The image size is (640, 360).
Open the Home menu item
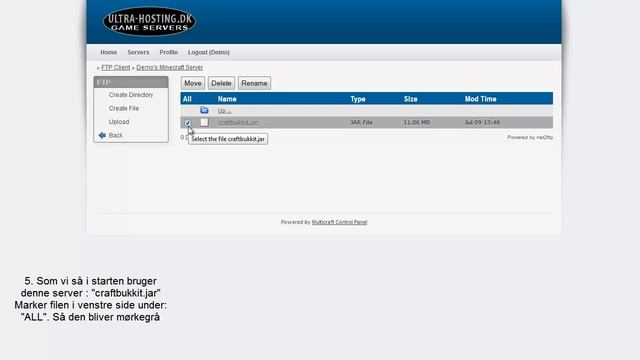[x=109, y=52]
